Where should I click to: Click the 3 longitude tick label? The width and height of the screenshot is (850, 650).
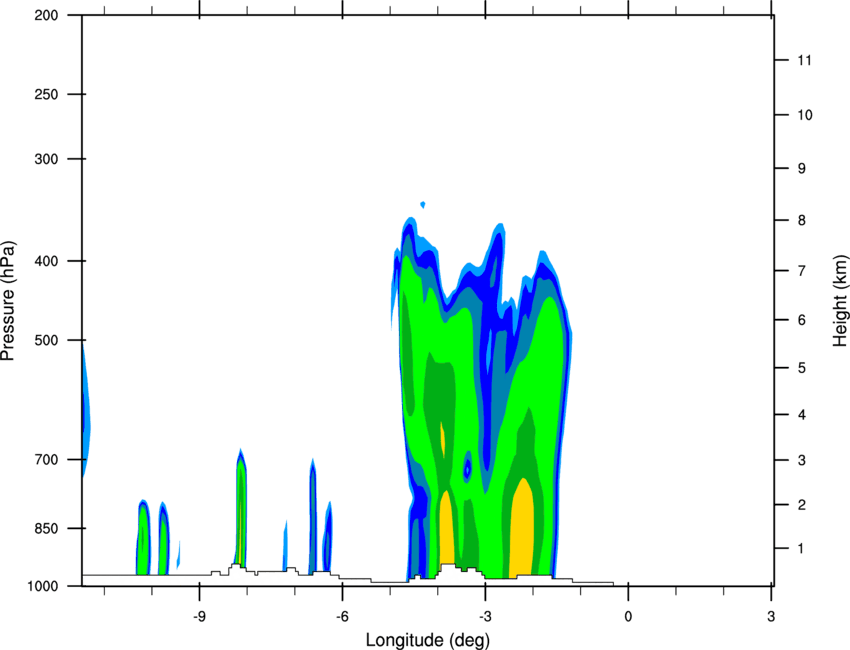(771, 617)
